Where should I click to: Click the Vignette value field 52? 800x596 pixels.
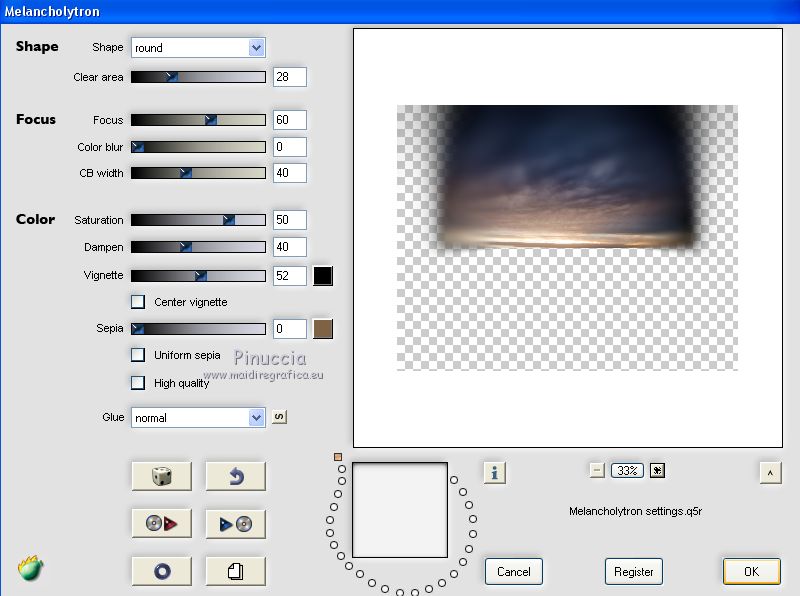(x=290, y=276)
